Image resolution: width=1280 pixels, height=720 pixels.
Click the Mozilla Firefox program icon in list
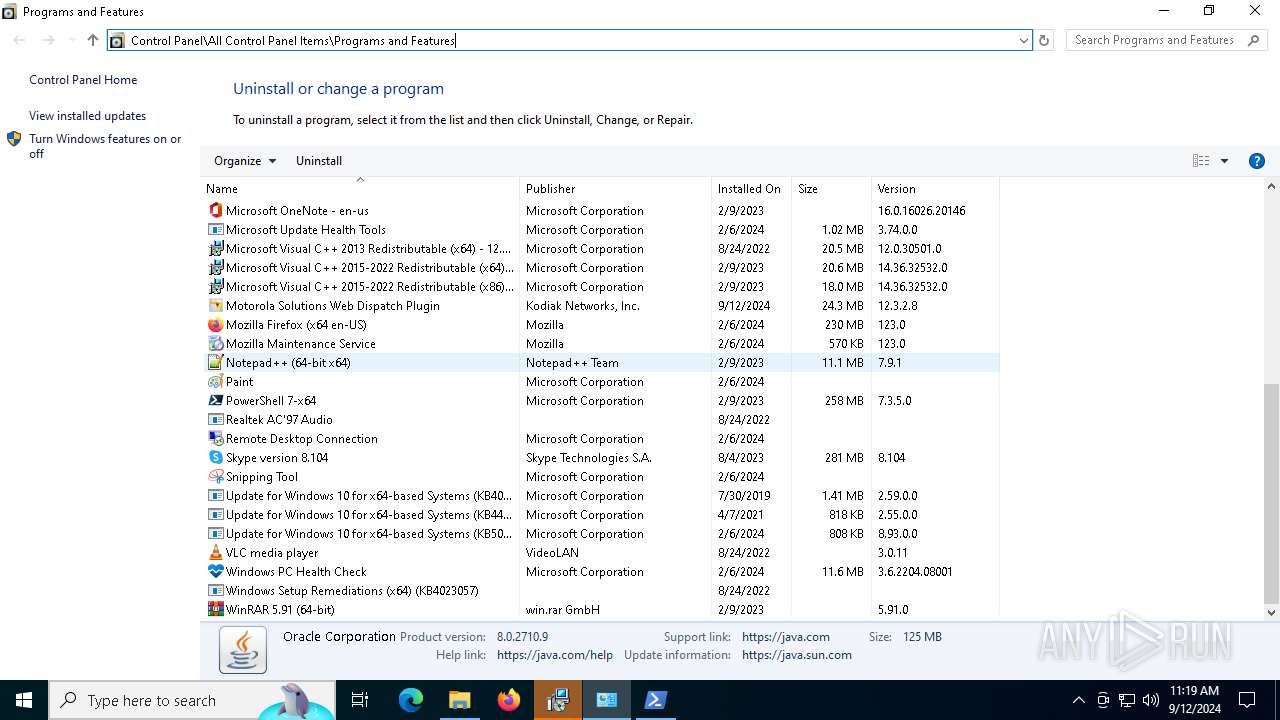pos(215,325)
